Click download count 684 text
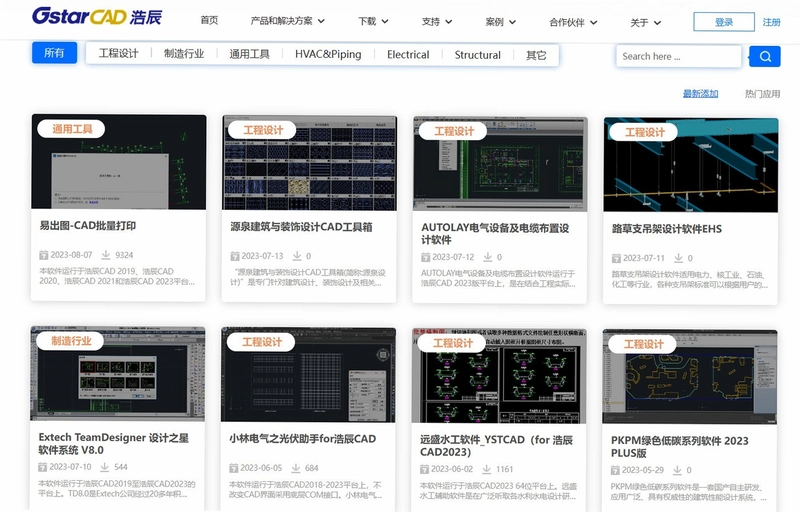Image resolution: width=800 pixels, height=512 pixels. point(312,468)
